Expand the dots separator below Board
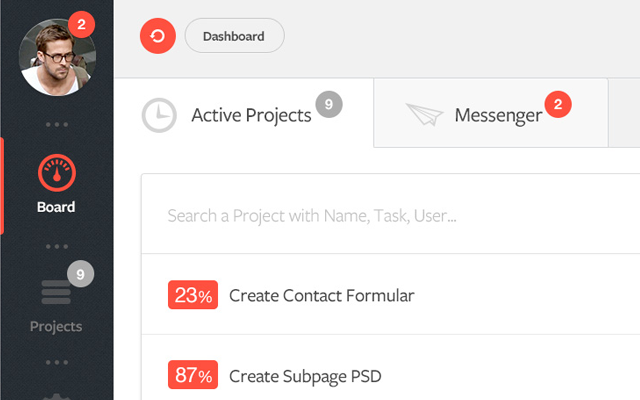 [x=56, y=244]
